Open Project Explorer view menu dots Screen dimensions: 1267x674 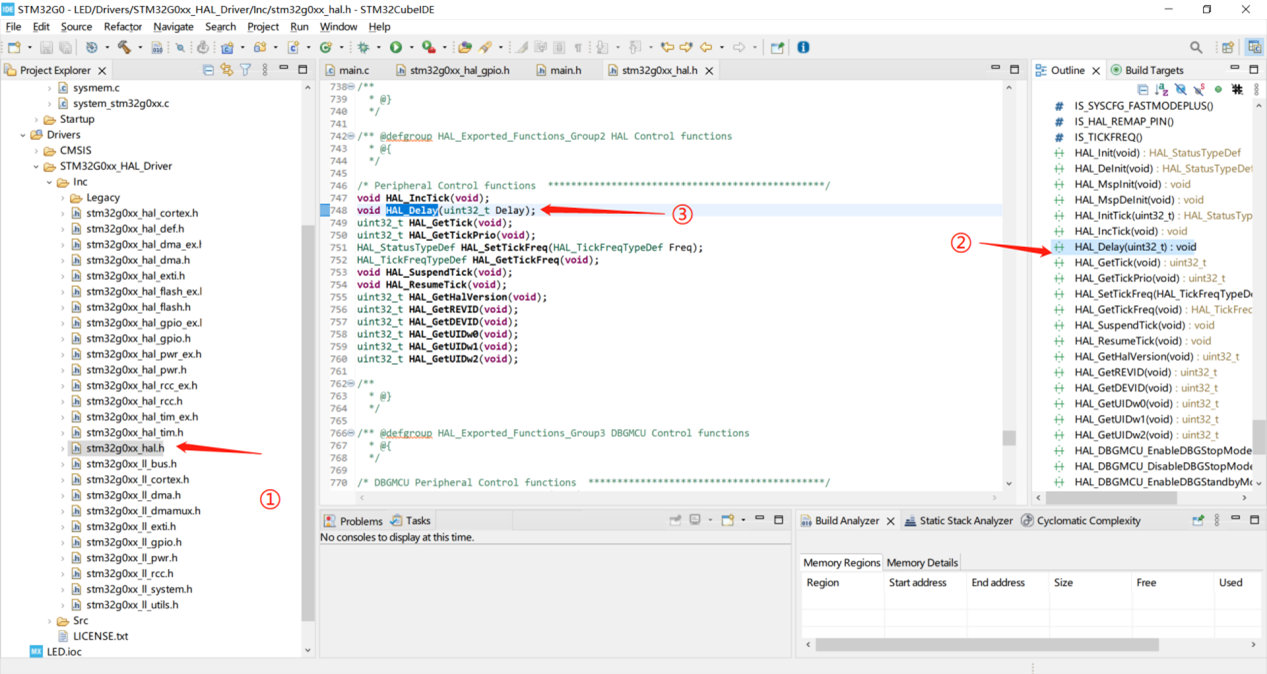(x=265, y=70)
